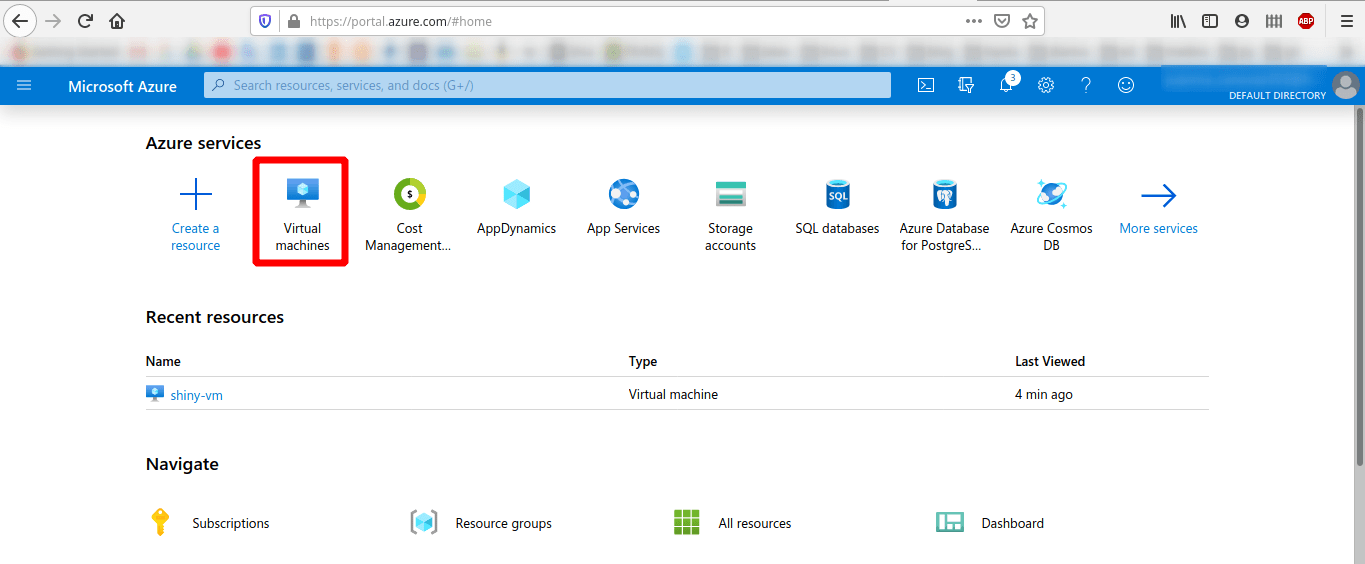Screen dimensions: 1365x564
Task: Open Firefox application menu
Action: coord(1346,21)
